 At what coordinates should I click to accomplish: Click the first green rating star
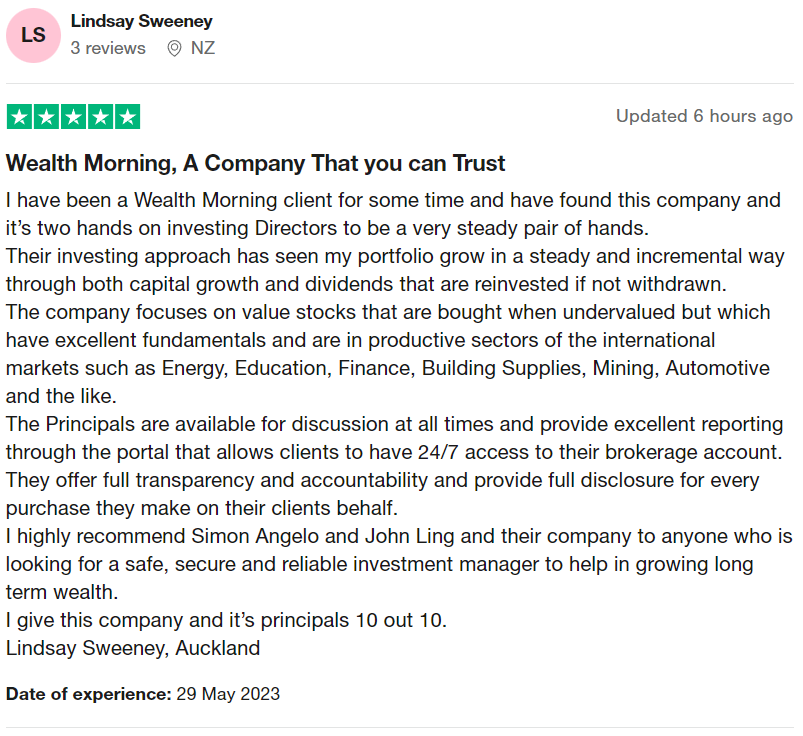pyautogui.click(x=19, y=117)
